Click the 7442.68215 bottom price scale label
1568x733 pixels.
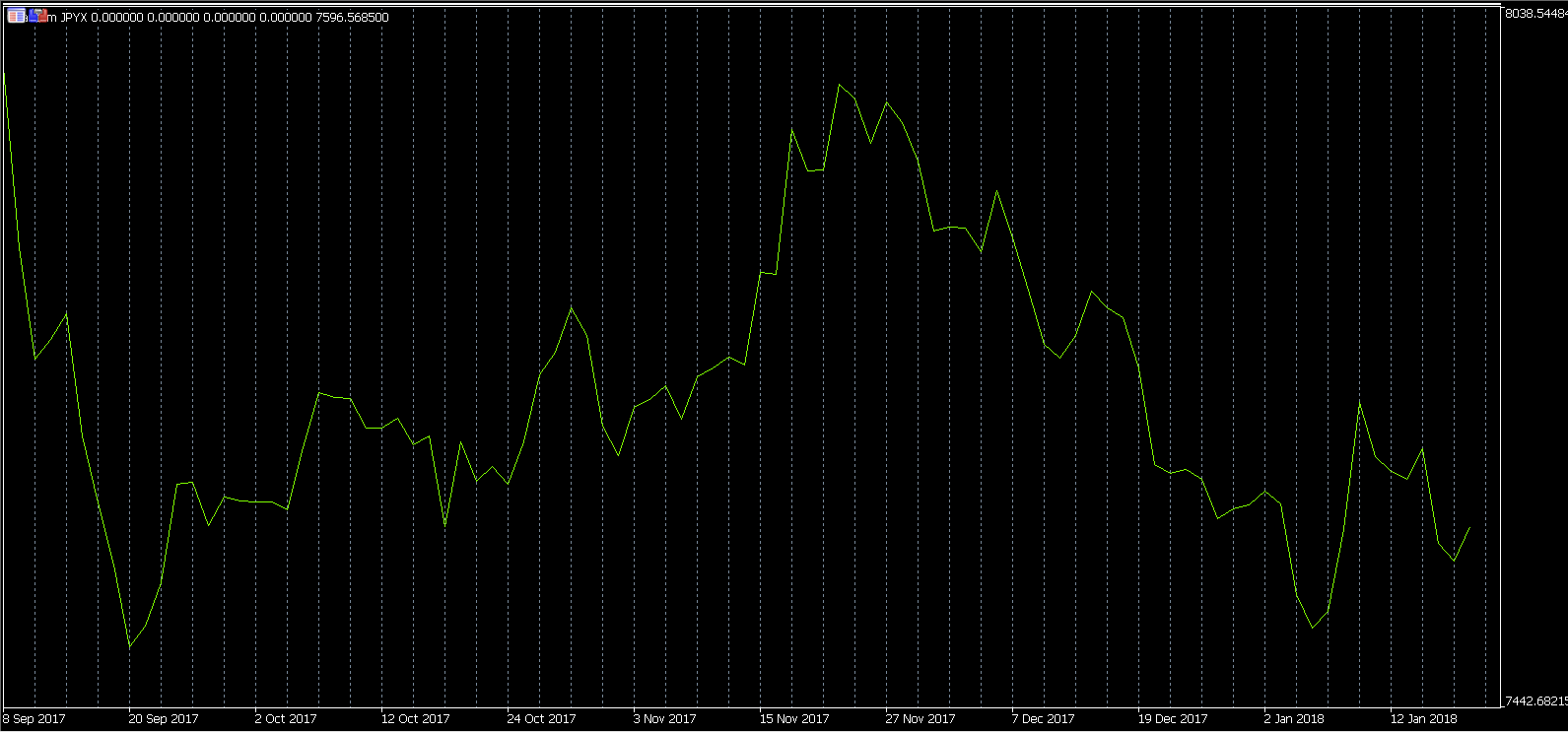(1534, 701)
